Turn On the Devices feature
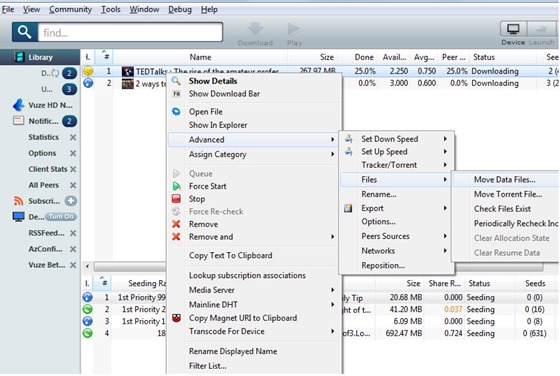Viewport: 560px width, 376px height. 61,217
